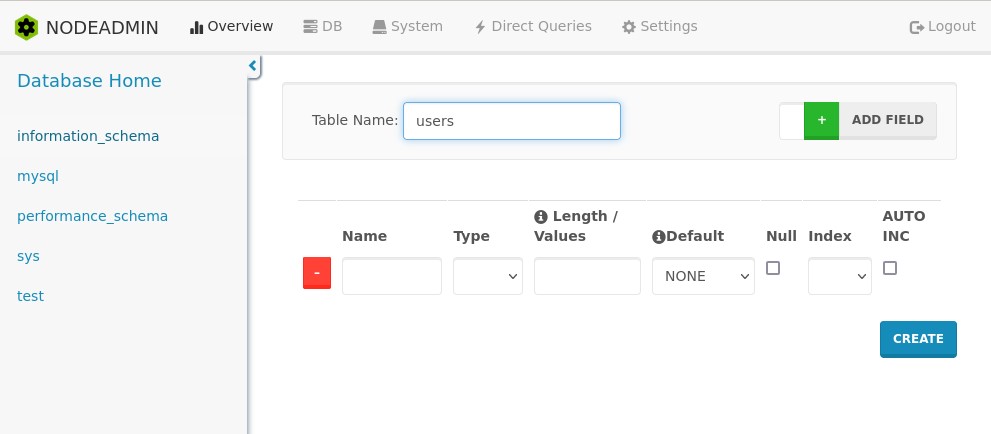Open the Default dropdown showing NONE
This screenshot has width=991, height=434.
click(x=703, y=276)
